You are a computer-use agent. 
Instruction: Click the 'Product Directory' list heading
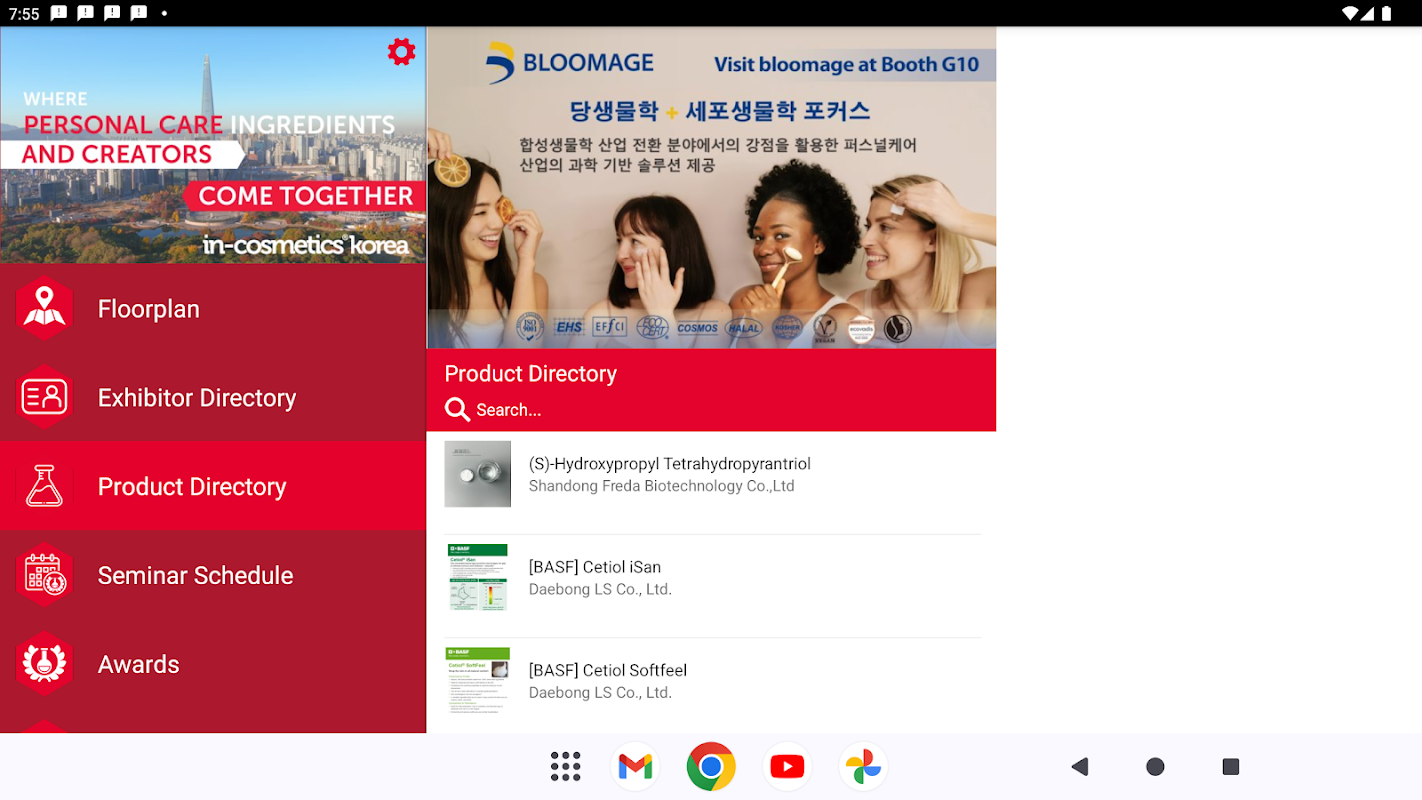click(530, 374)
